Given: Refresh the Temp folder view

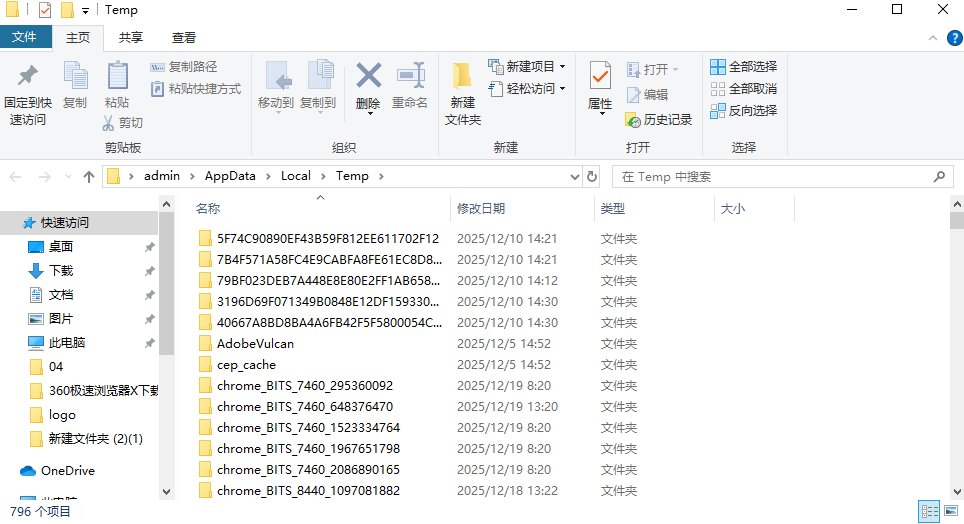Looking at the screenshot, I should (592, 177).
